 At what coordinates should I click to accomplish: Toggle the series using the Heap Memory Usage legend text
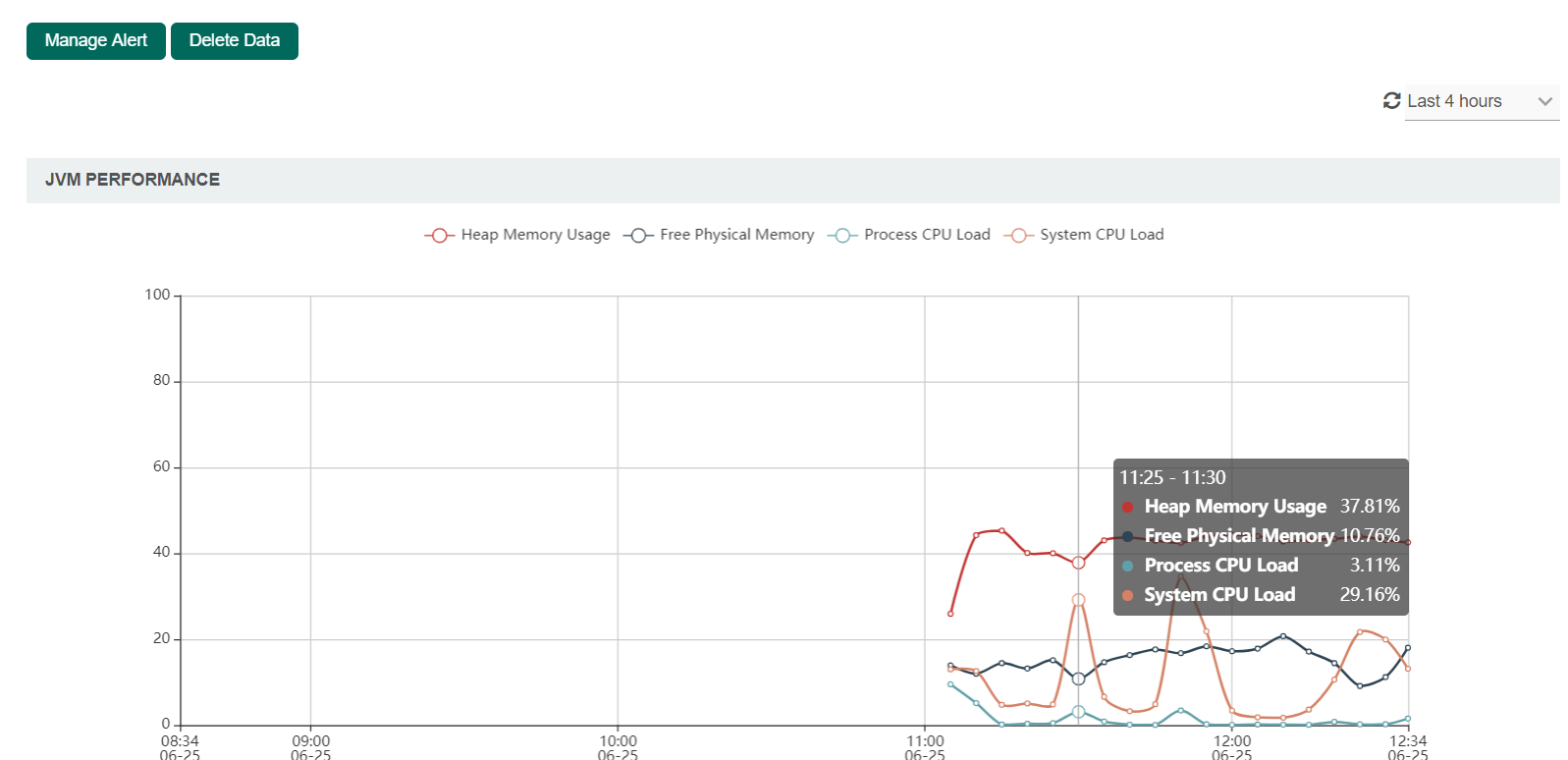535,235
